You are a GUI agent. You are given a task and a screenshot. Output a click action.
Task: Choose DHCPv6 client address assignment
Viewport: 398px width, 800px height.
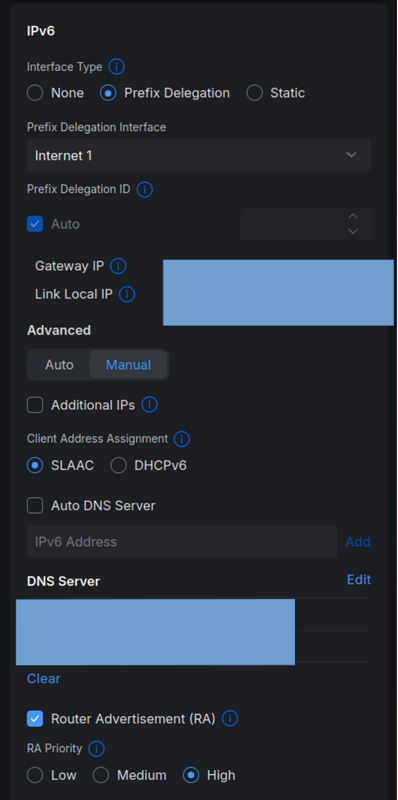118,465
